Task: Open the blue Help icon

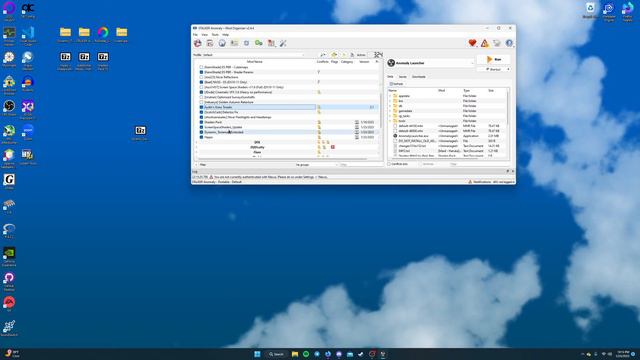Action: [509, 43]
